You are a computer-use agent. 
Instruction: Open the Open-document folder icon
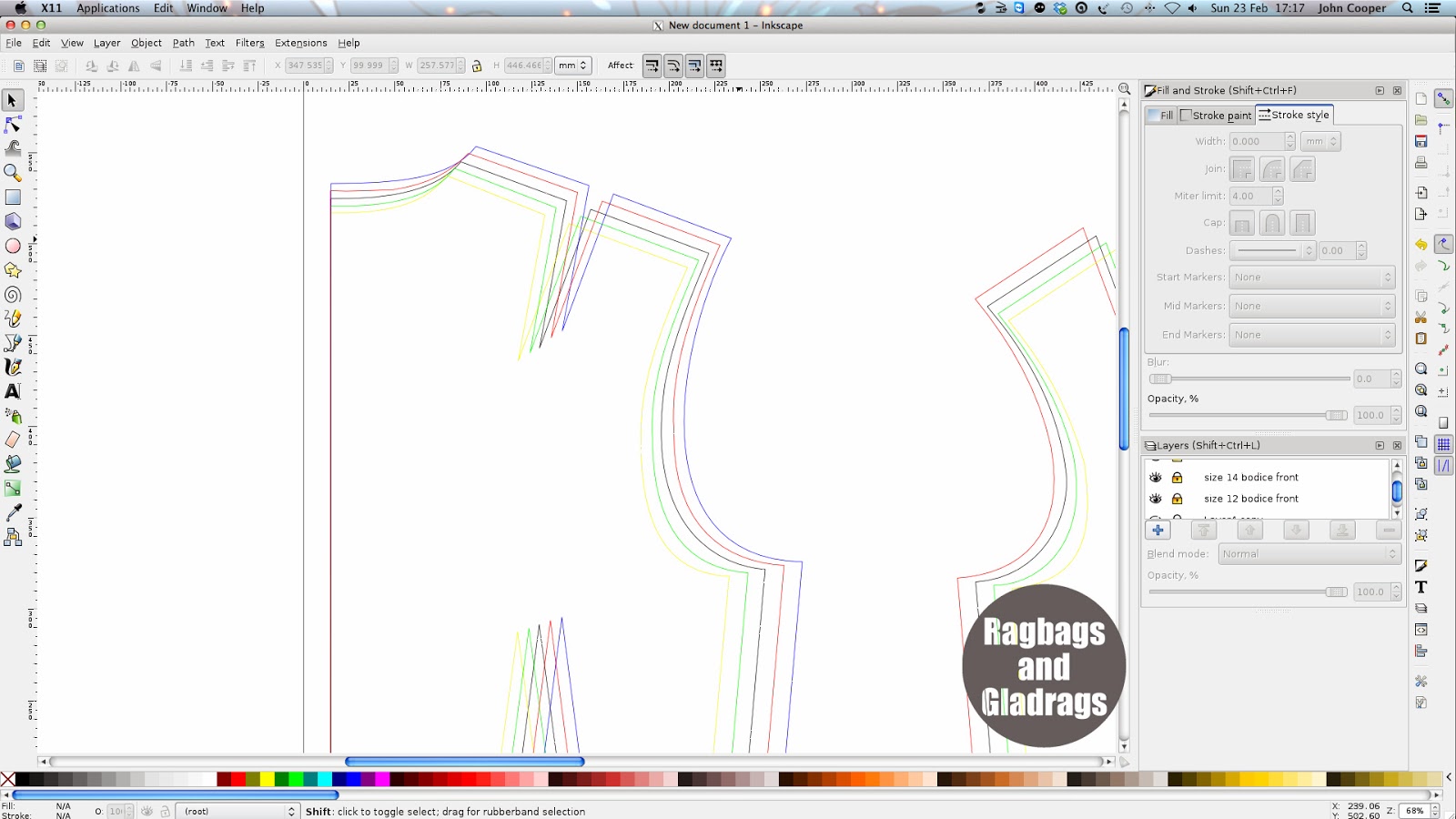(1421, 119)
